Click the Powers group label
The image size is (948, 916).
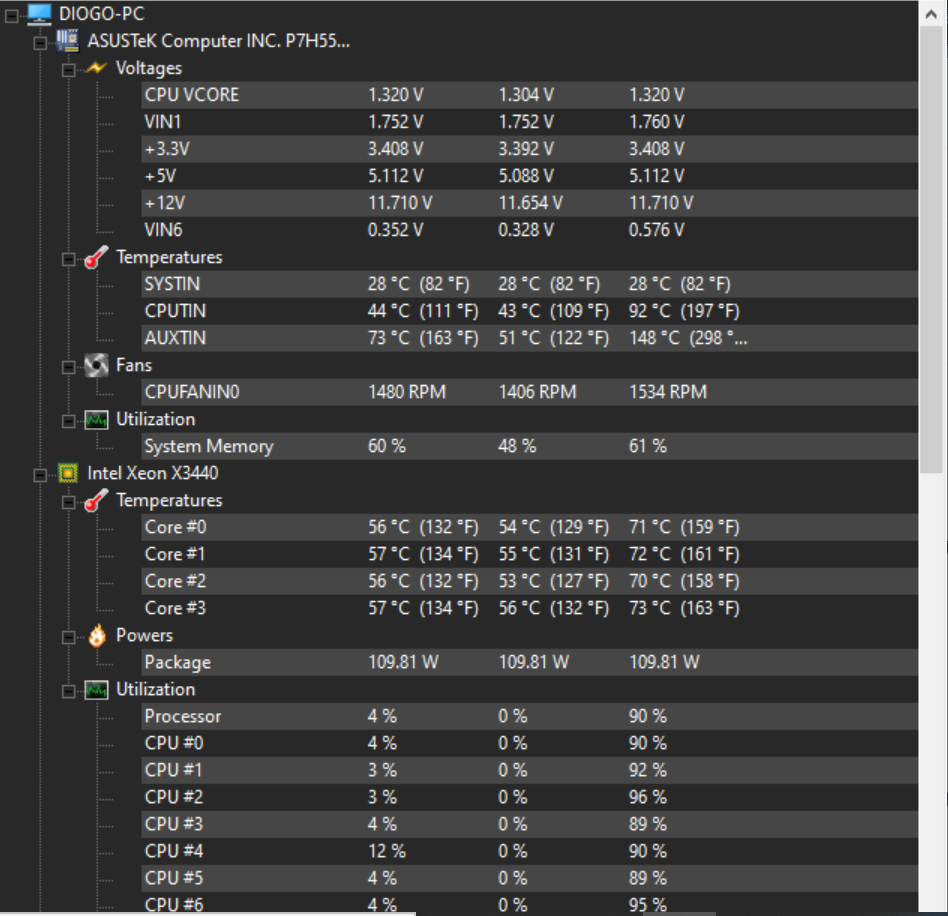pos(144,635)
